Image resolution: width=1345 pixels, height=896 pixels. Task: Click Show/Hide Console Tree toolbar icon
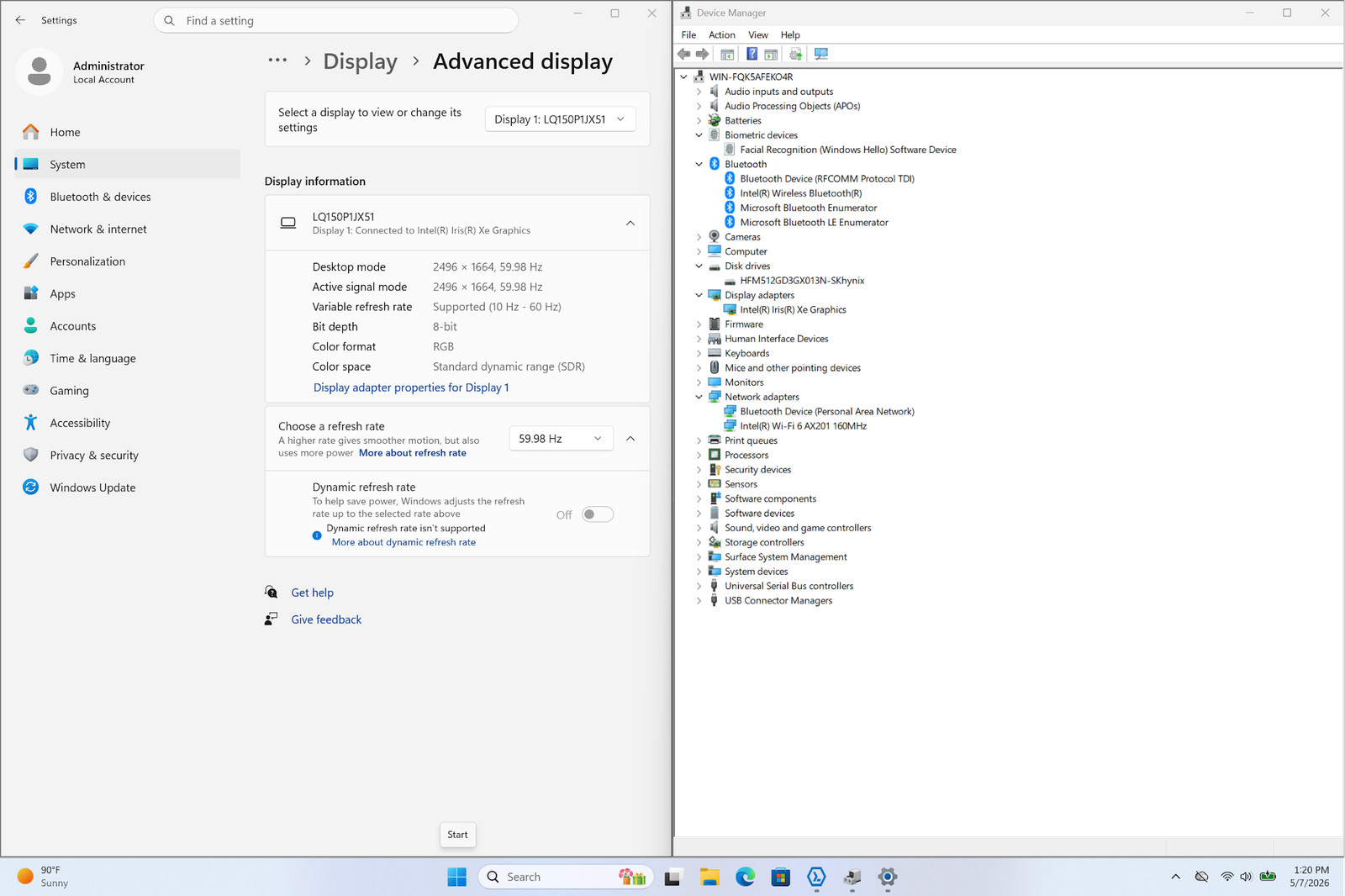727,54
